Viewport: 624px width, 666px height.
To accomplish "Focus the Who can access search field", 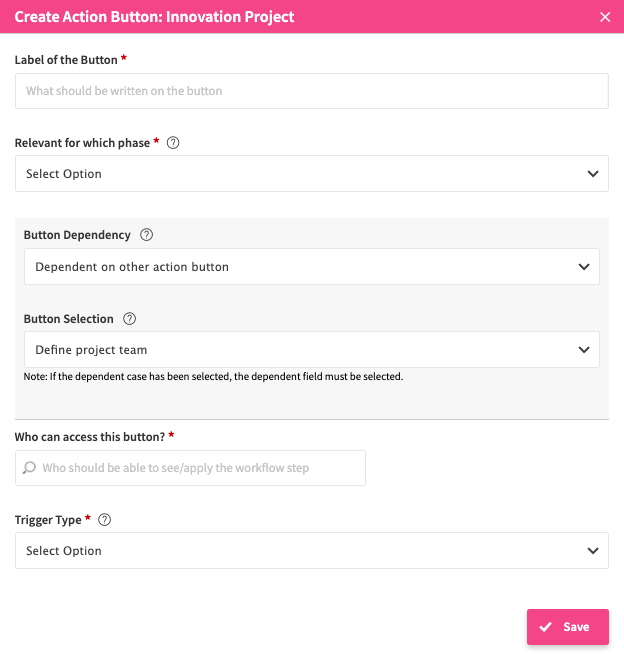I will [200, 468].
